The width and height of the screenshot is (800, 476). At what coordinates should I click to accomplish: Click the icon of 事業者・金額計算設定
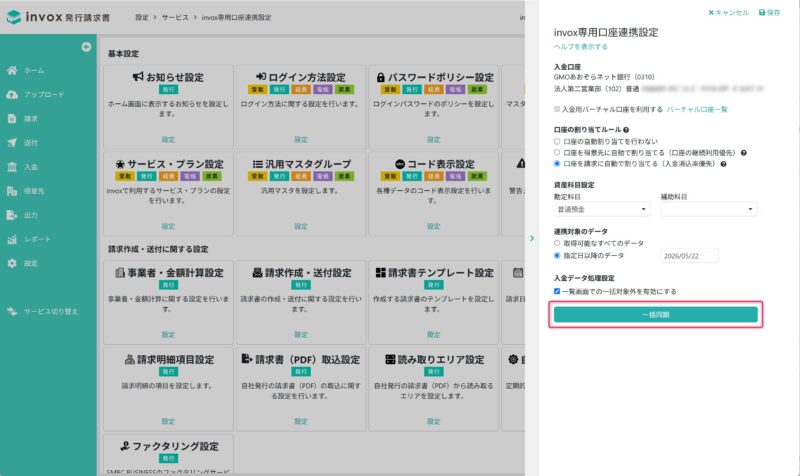tap(120, 273)
